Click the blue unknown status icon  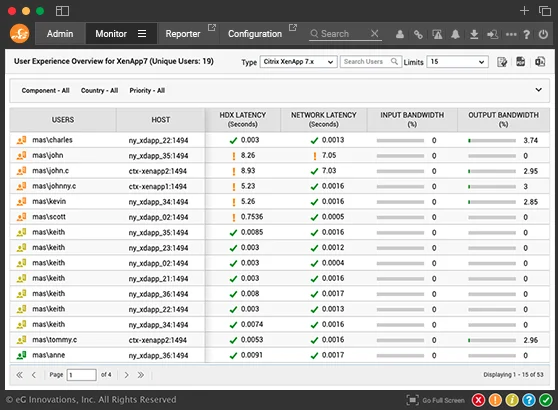(529, 400)
